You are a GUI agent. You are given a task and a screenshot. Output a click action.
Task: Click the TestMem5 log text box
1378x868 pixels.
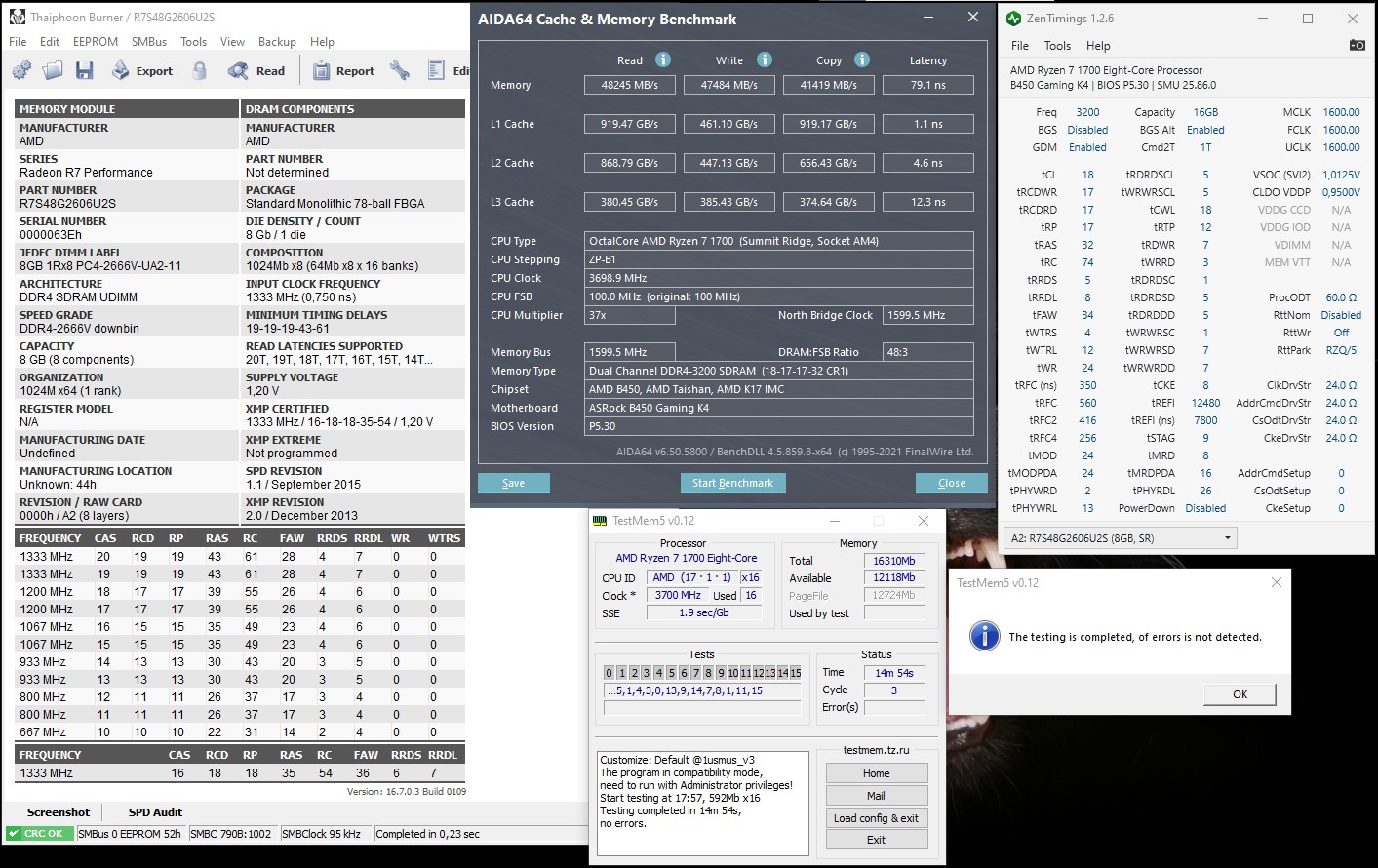pos(703,803)
